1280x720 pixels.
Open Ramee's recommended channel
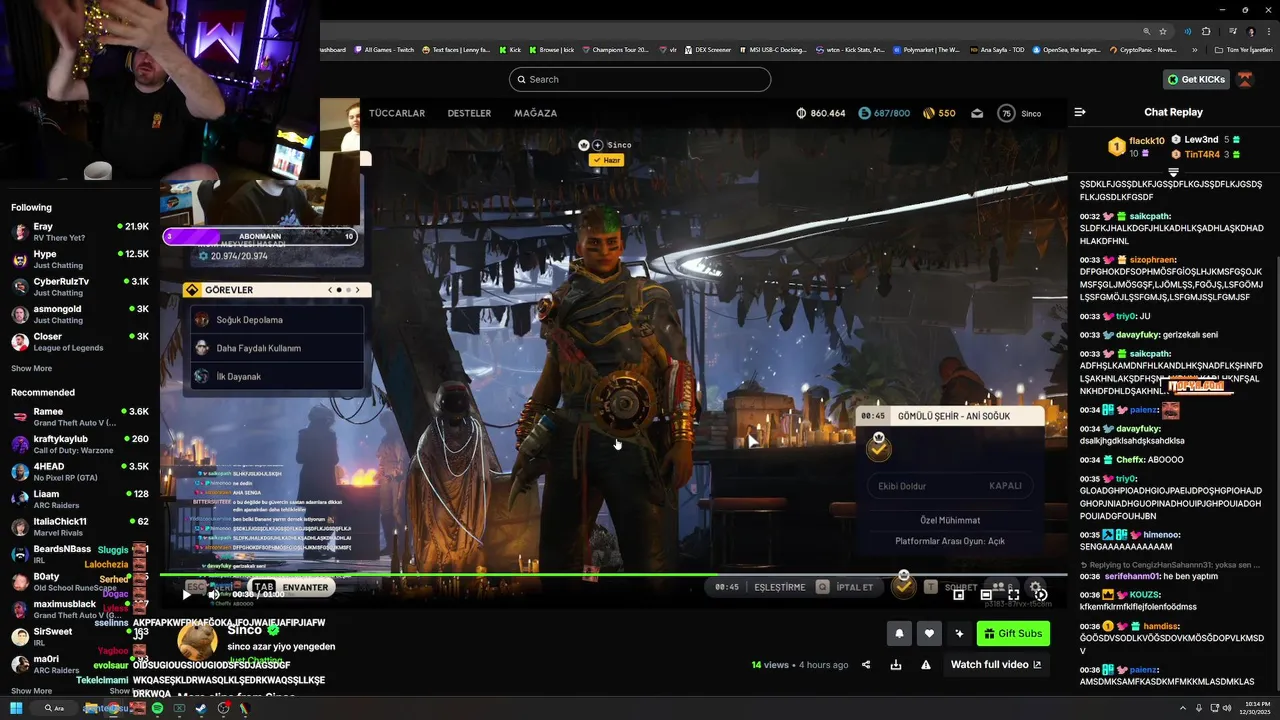coord(80,417)
